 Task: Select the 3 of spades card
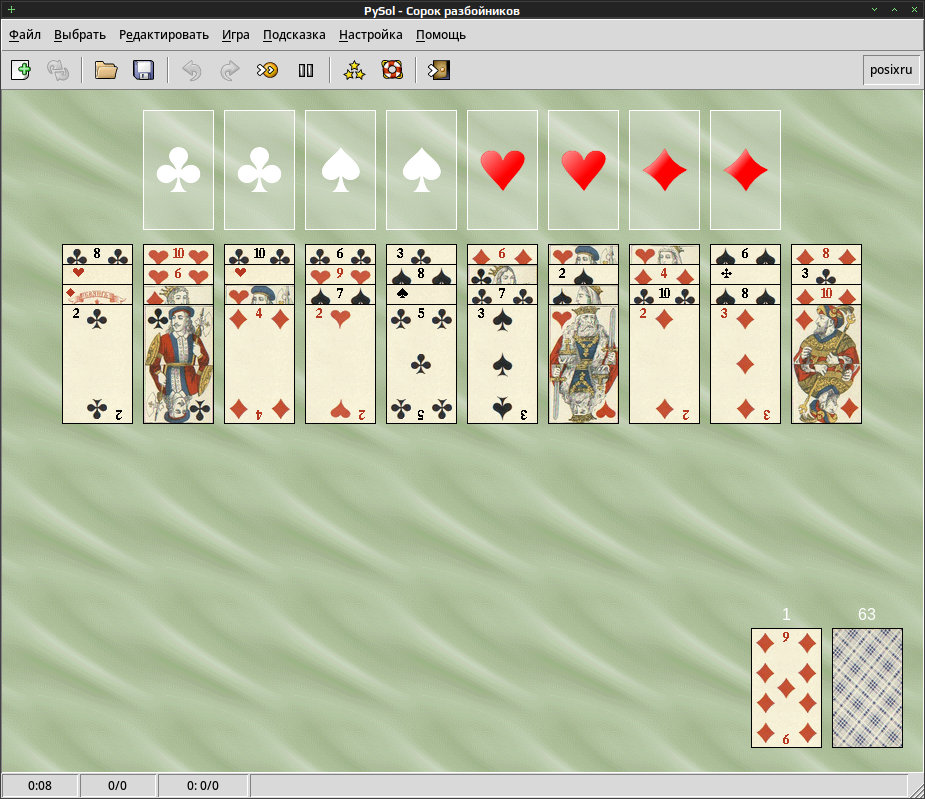point(502,364)
